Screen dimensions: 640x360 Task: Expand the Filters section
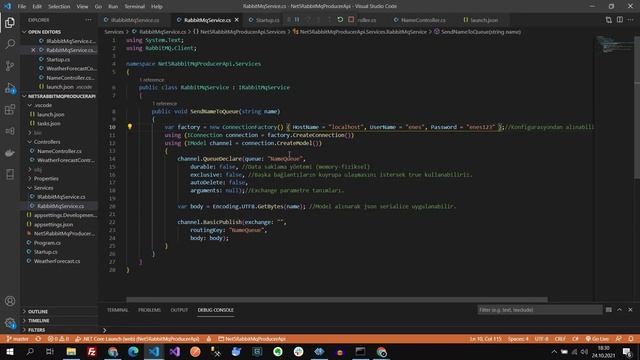tap(36, 330)
